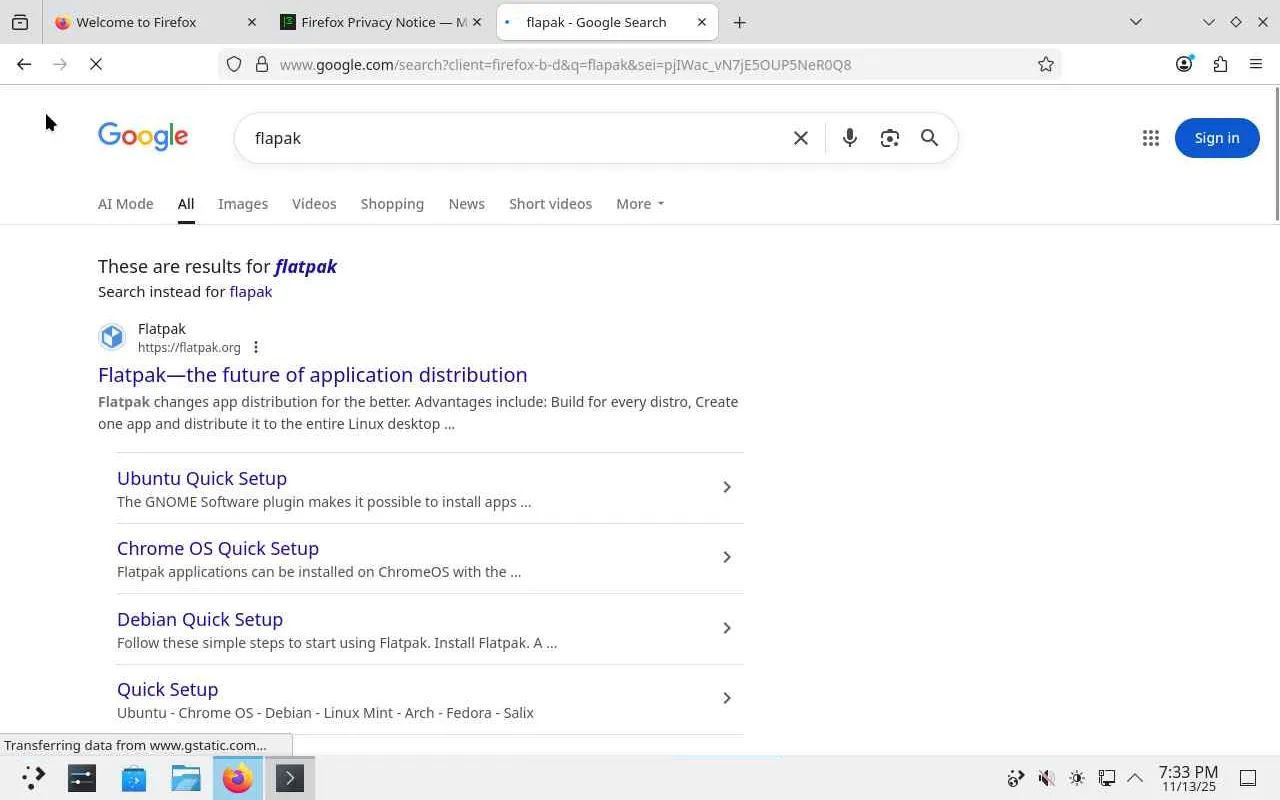Bookmark this page with the star
Viewport: 1280px width, 800px height.
[1046, 64]
